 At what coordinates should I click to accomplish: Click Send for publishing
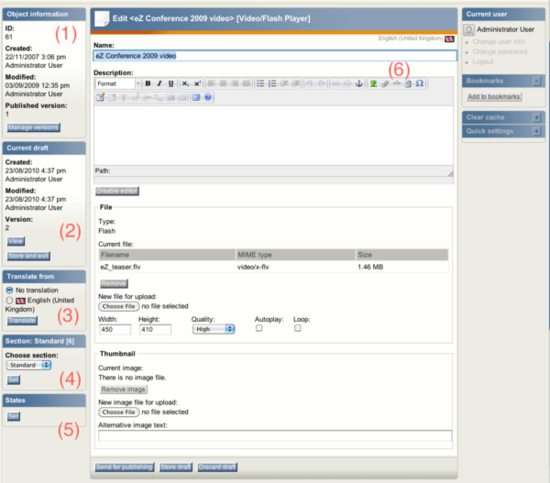point(125,467)
